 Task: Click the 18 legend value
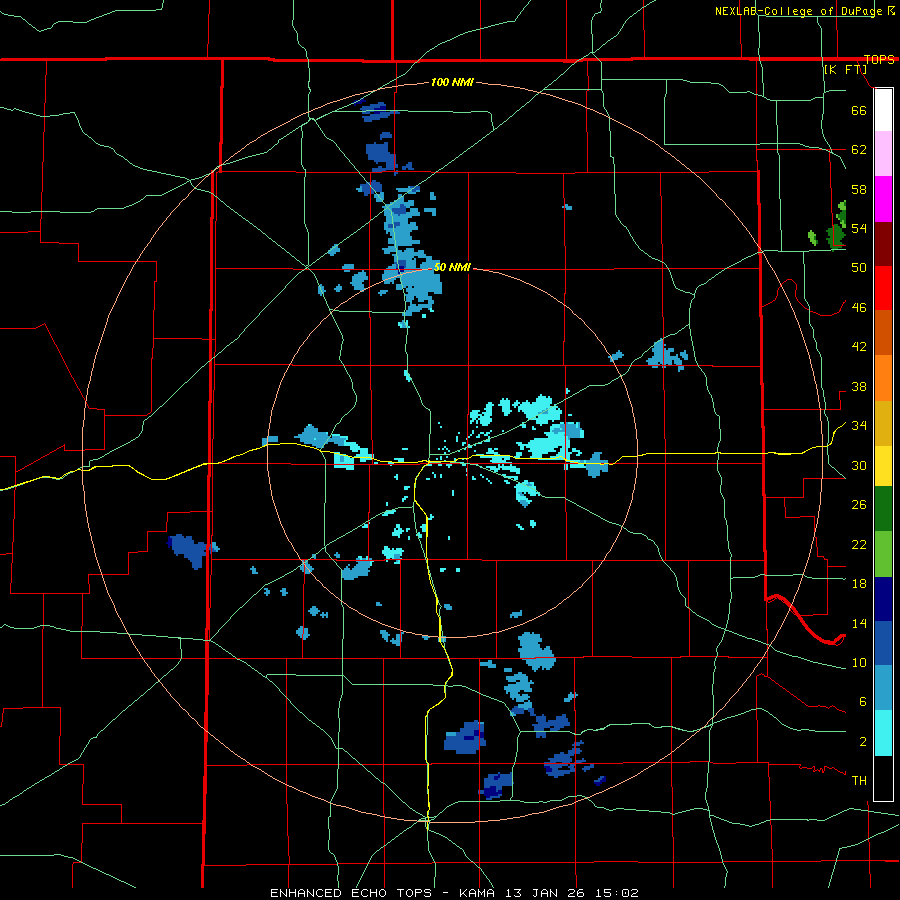click(x=859, y=584)
